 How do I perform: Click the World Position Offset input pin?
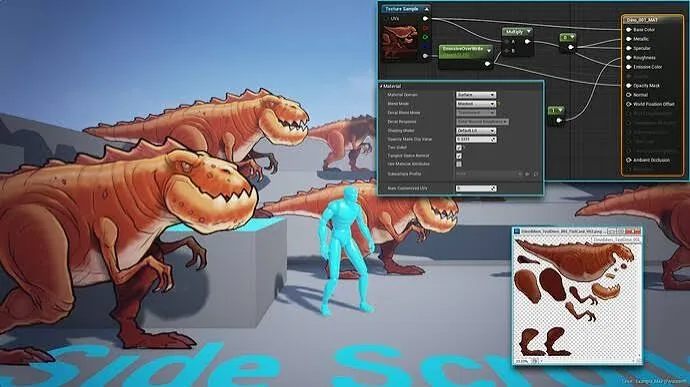click(629, 104)
